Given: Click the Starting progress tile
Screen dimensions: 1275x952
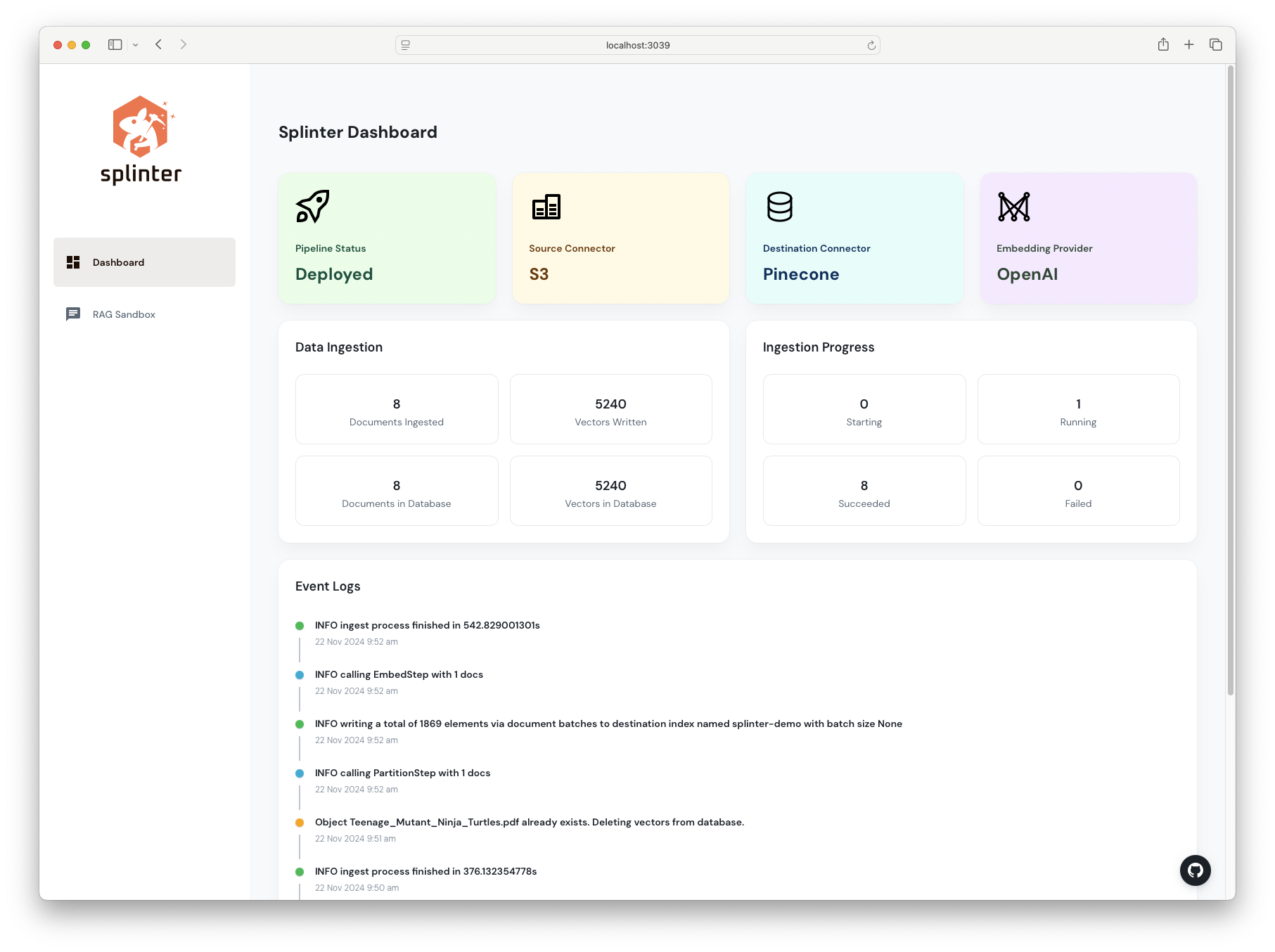Looking at the screenshot, I should pos(864,409).
